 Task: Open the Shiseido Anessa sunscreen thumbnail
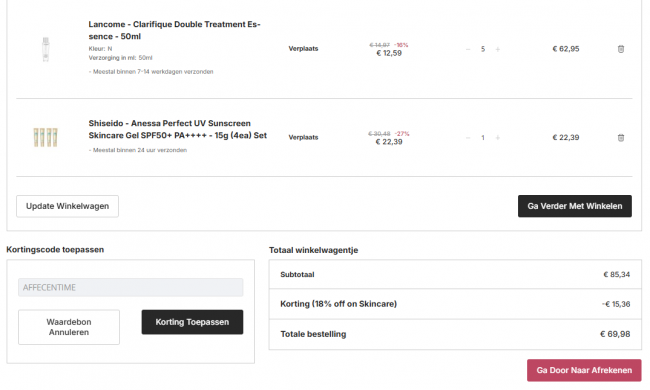click(x=46, y=137)
